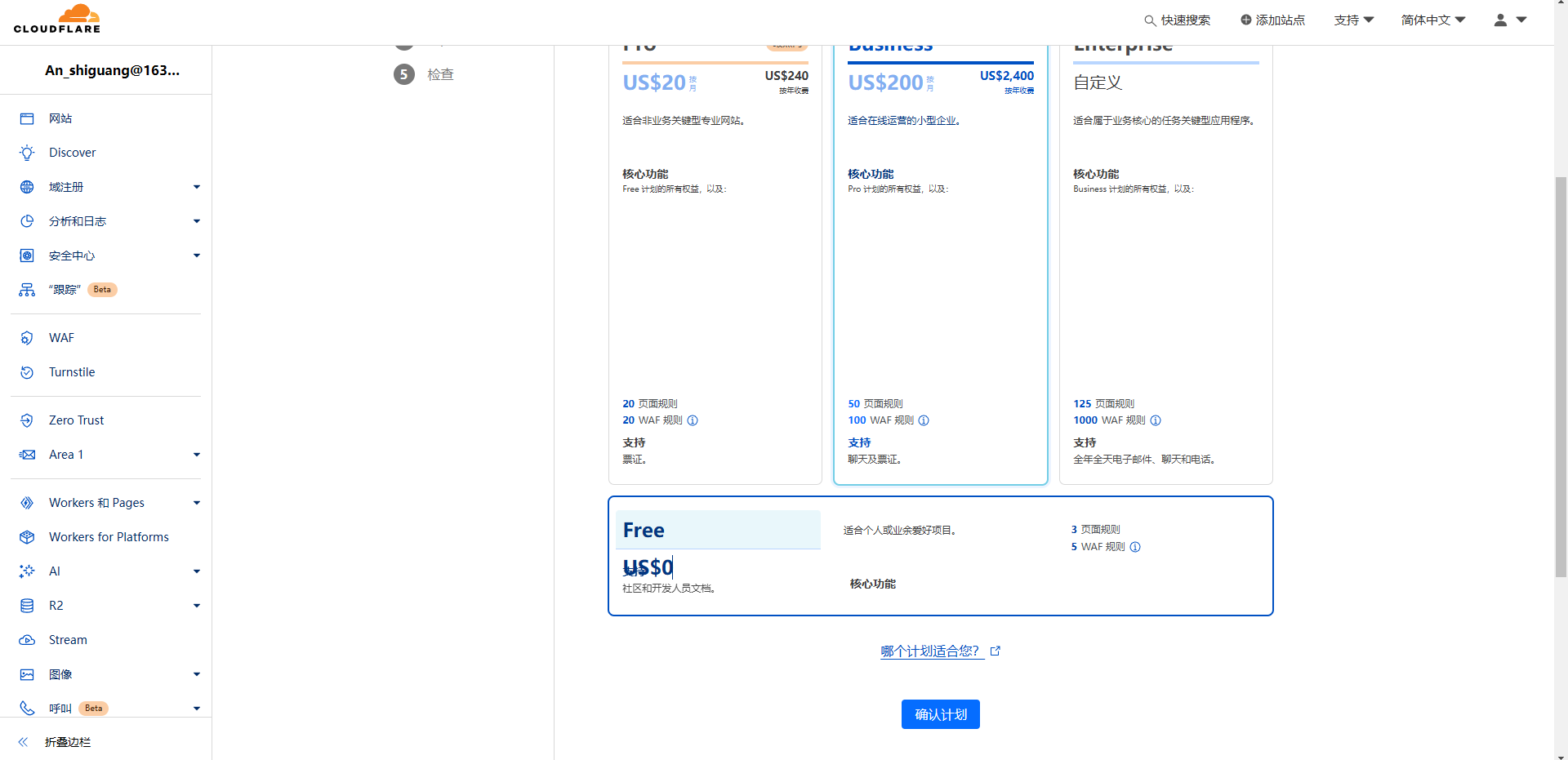Open the 网站 sidebar icon
Viewport: 1568px width, 760px height.
point(27,118)
